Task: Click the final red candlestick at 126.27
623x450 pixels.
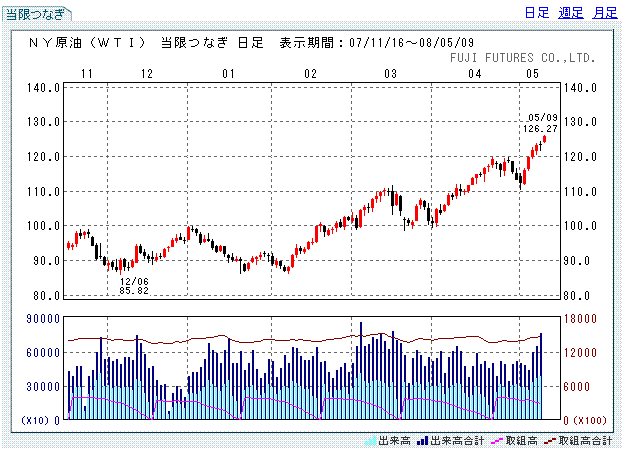Action: click(x=544, y=139)
